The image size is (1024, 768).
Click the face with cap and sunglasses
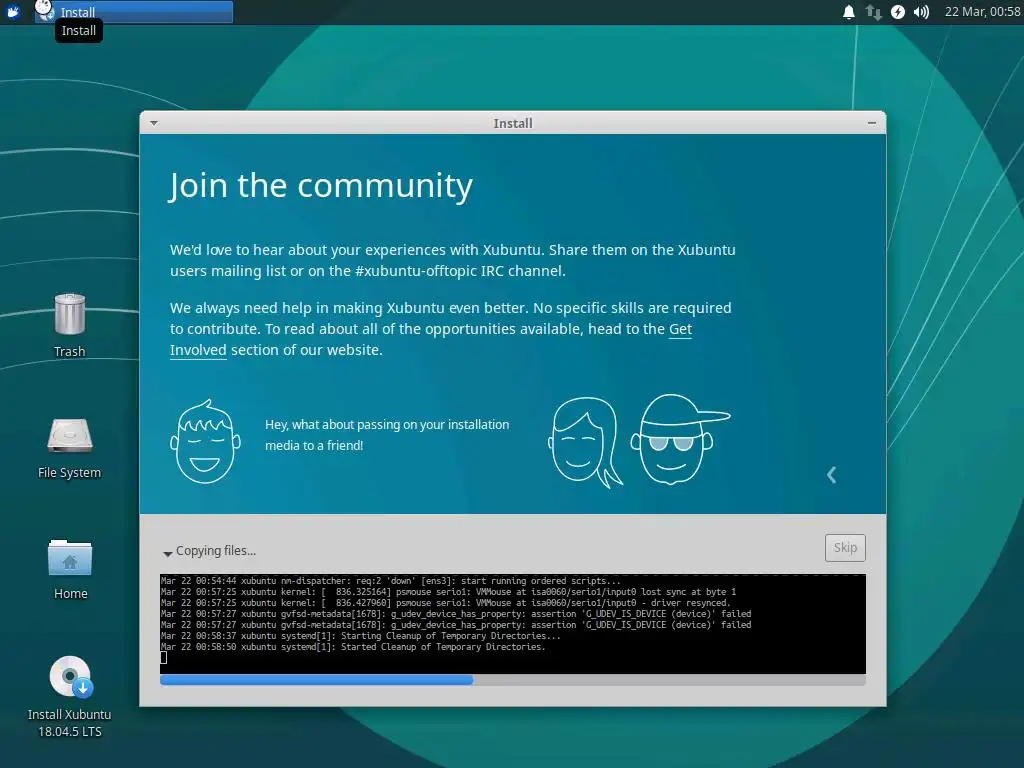[x=680, y=439]
